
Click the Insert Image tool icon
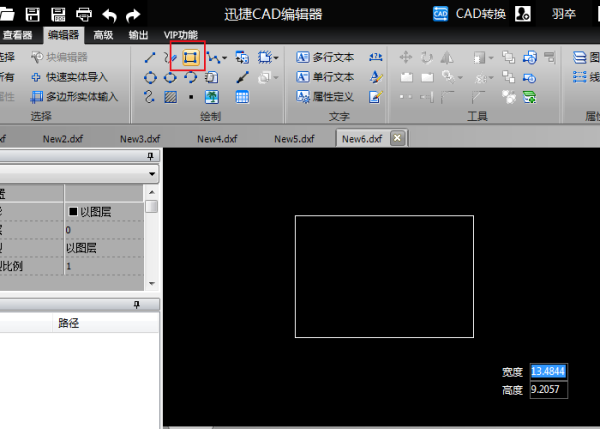point(212,97)
